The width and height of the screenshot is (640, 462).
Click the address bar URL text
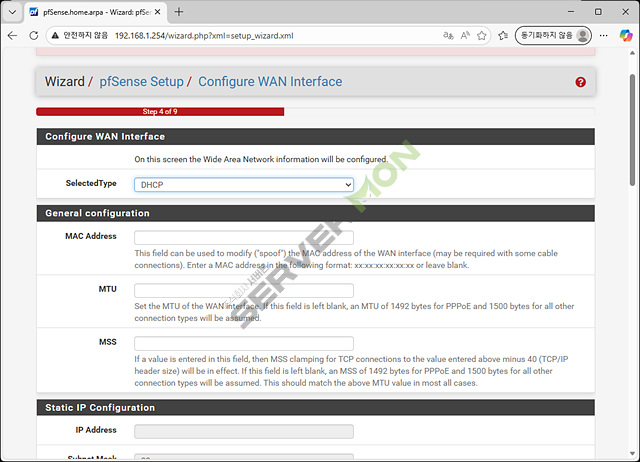click(x=204, y=36)
